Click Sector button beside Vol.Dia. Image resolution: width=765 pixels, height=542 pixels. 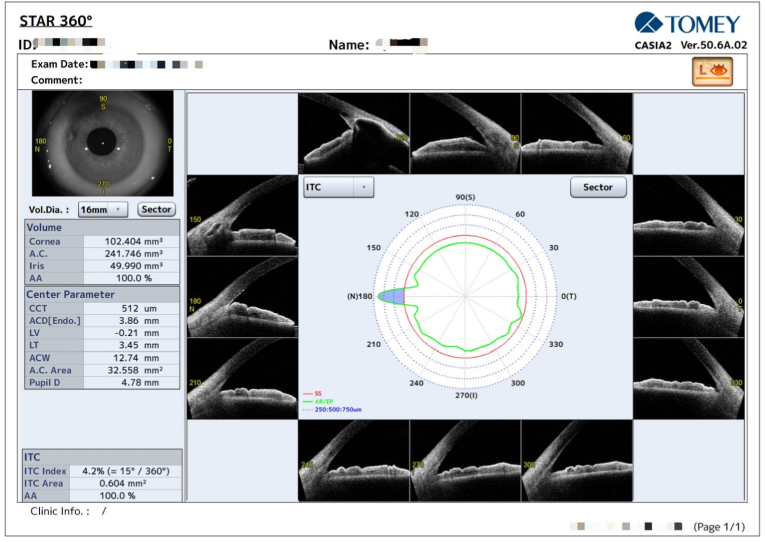(156, 209)
